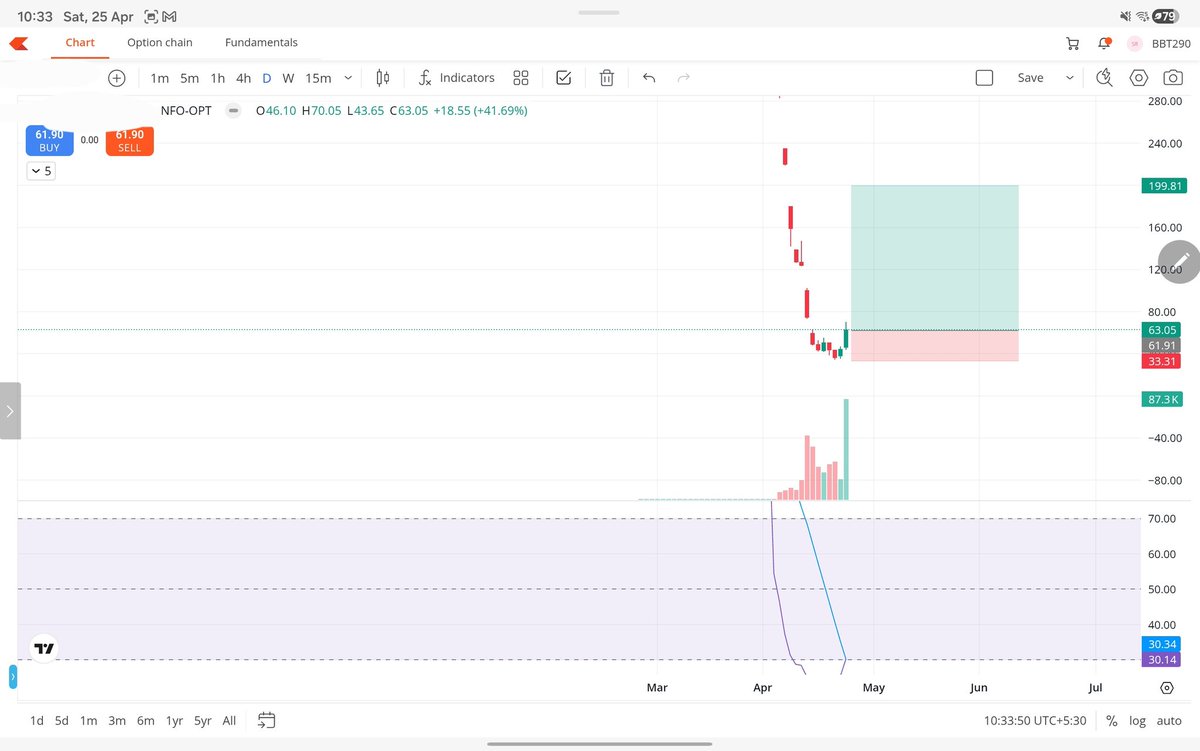Select the 1yr range in the bottom bar
Image resolution: width=1200 pixels, height=751 pixels.
(x=173, y=720)
